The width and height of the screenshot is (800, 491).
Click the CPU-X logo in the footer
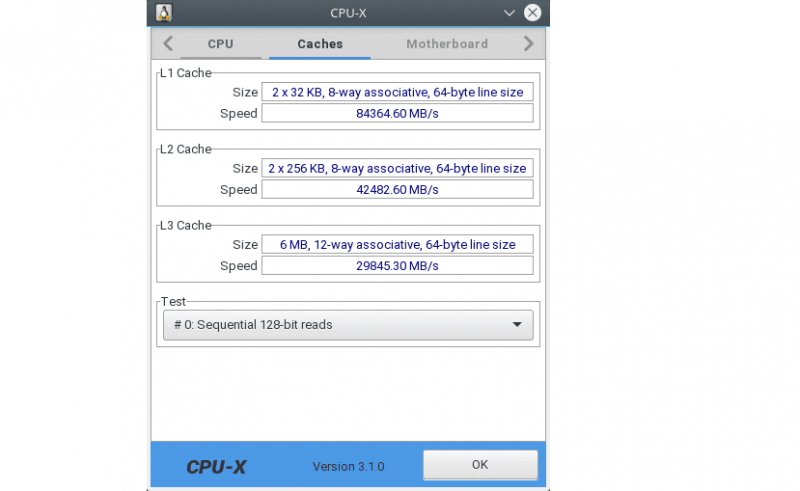point(216,467)
